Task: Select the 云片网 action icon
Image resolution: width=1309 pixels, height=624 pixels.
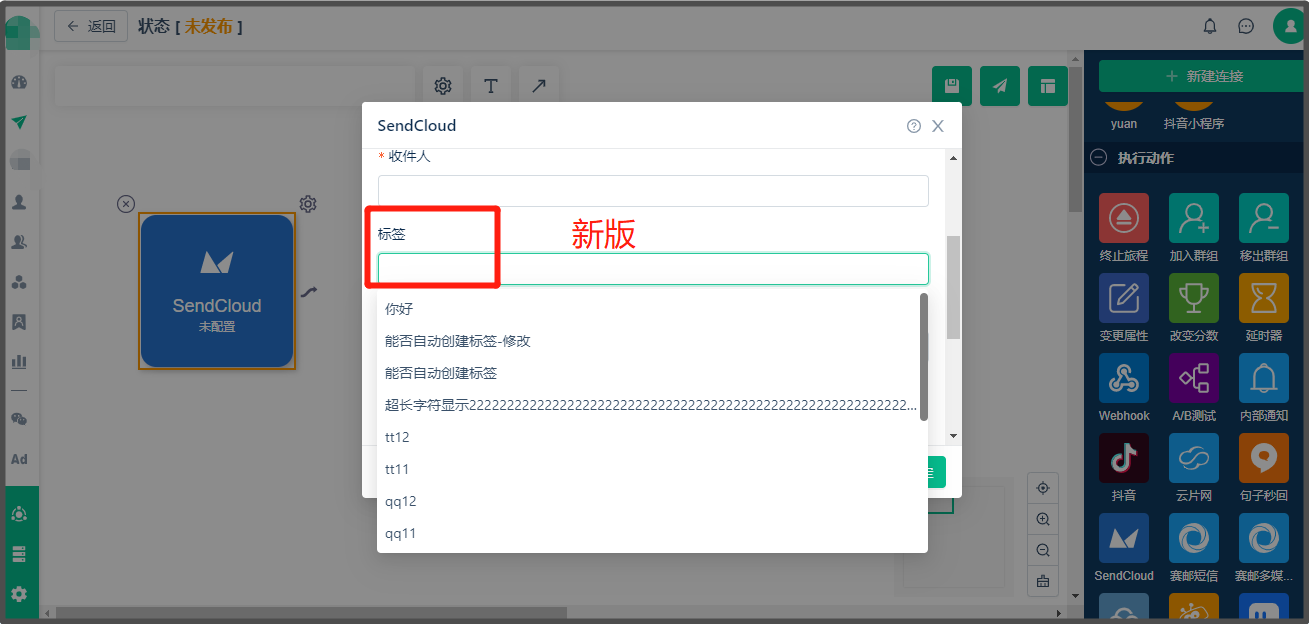Action: coord(1194,458)
